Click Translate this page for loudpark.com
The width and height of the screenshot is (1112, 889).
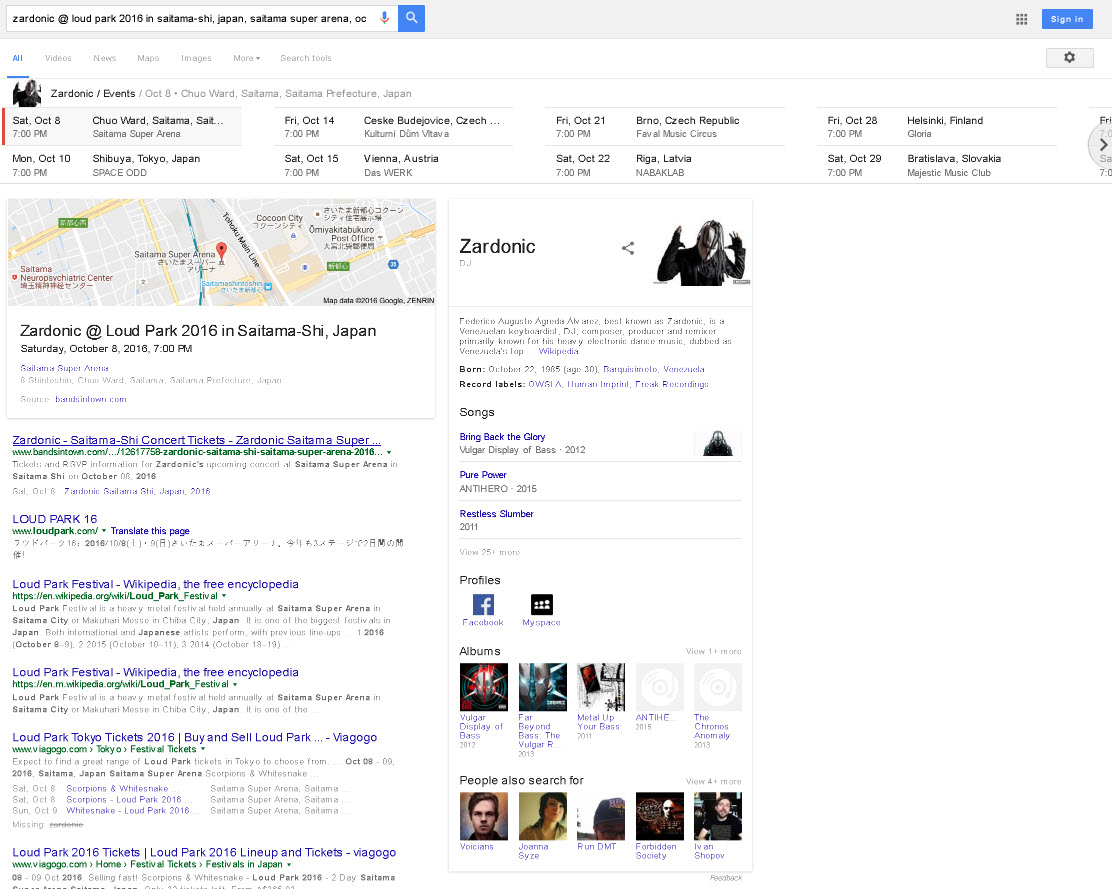point(150,531)
